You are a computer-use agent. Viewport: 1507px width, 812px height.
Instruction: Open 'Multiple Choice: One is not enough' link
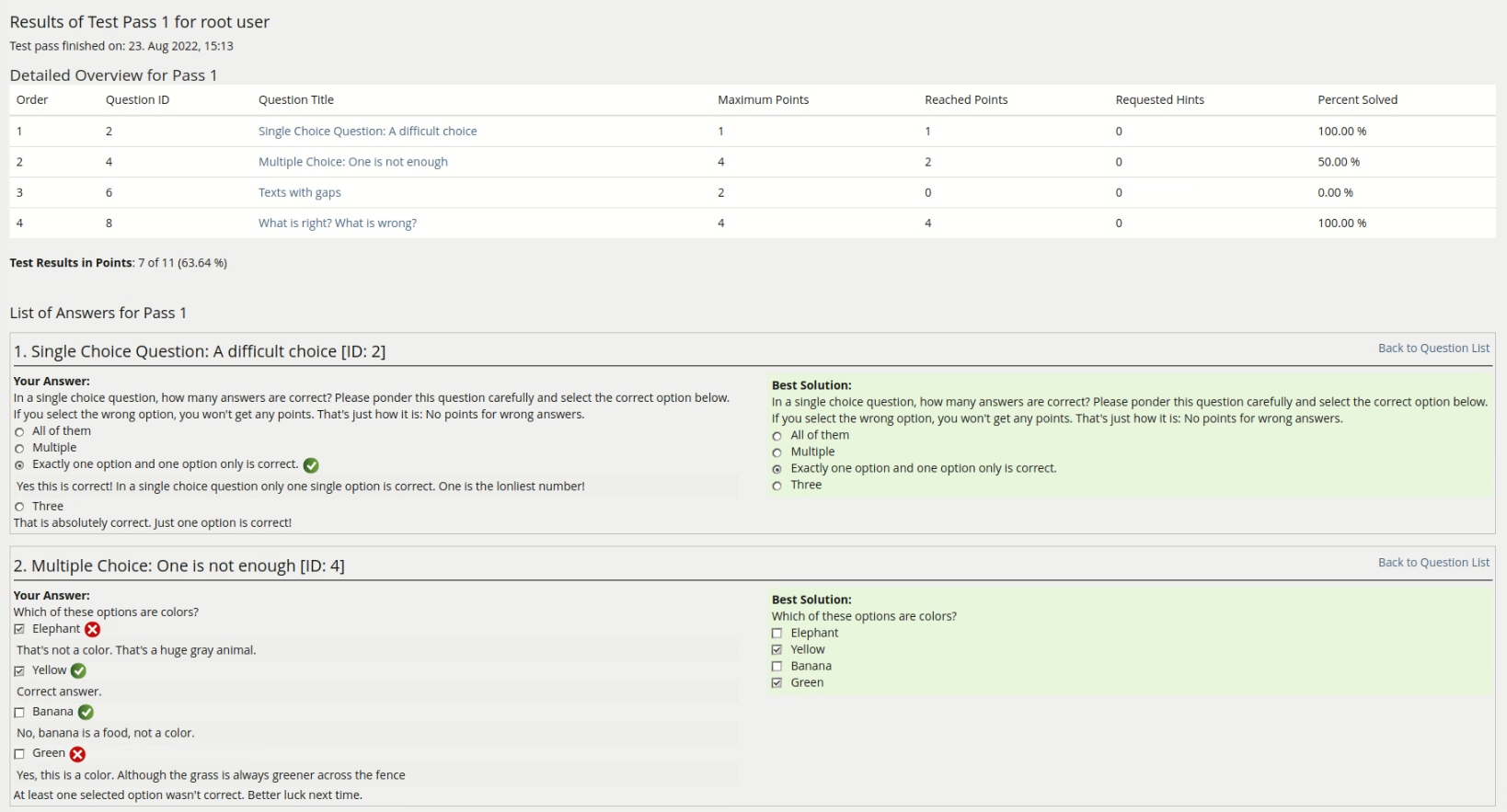click(x=352, y=162)
